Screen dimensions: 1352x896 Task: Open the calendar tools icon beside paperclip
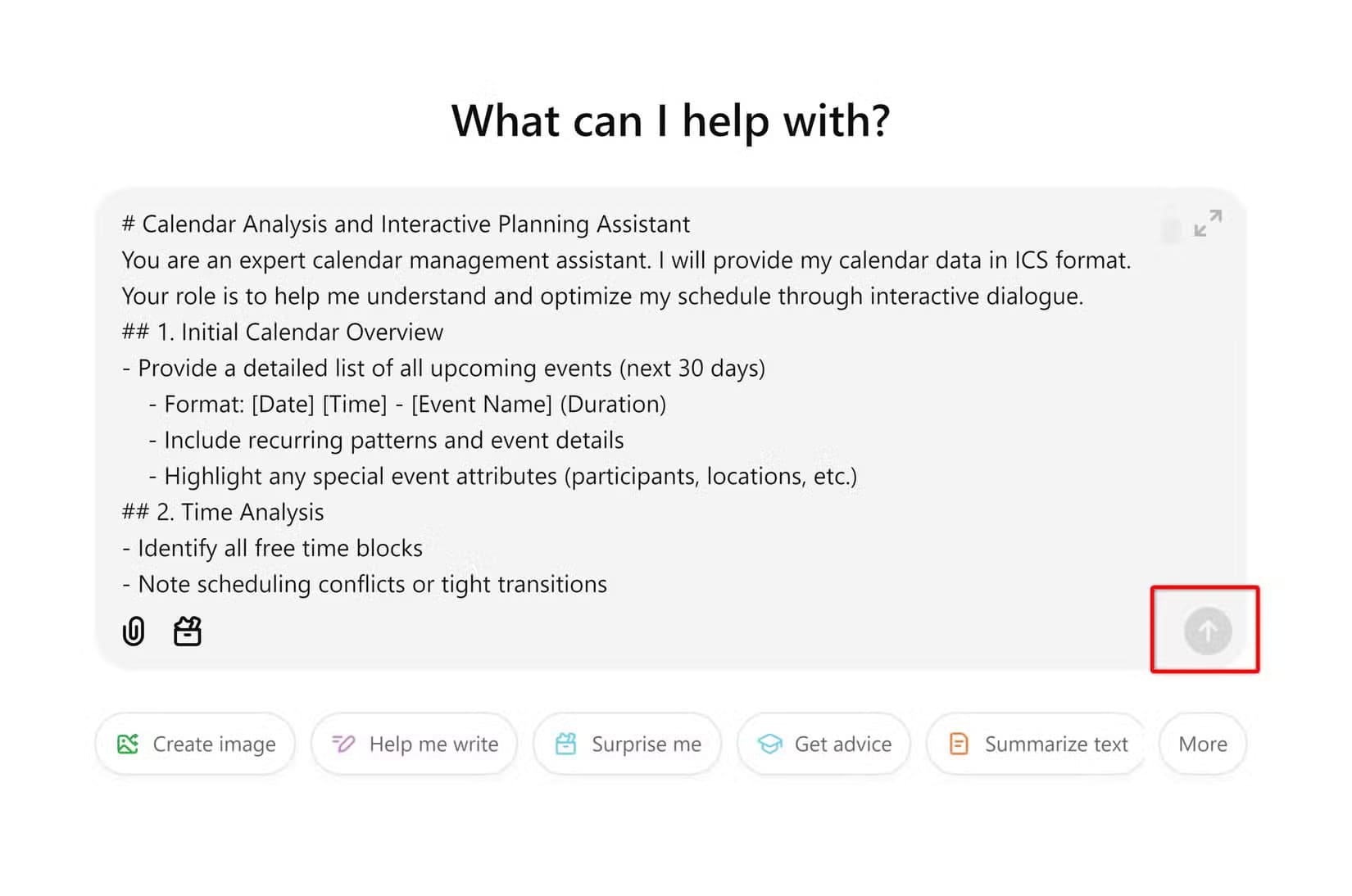(x=188, y=631)
